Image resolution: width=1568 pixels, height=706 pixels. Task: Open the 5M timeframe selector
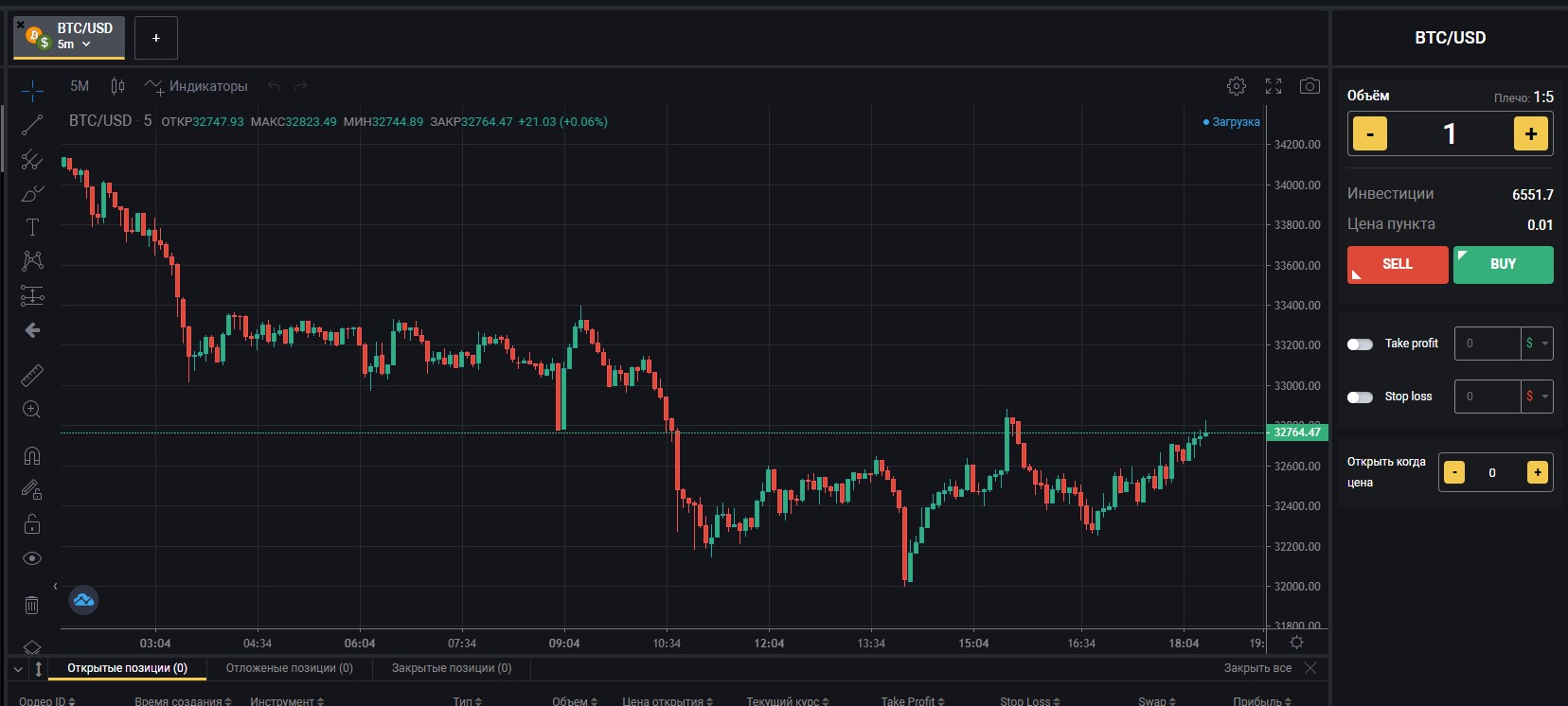click(x=80, y=86)
